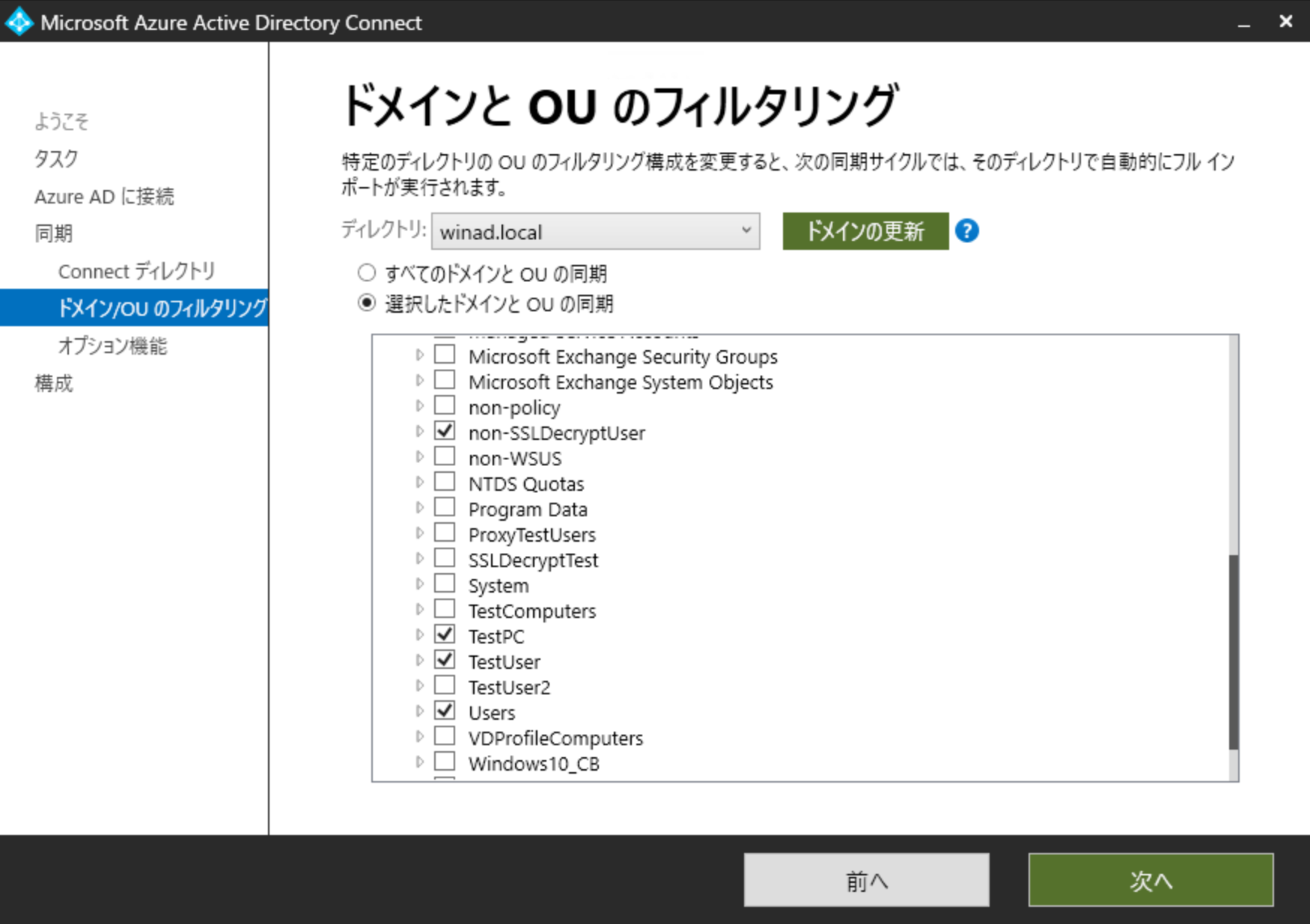Screen dimensions: 1310x924
Task: Select Connect ディレクトリ in the sidebar
Action: coord(138,271)
